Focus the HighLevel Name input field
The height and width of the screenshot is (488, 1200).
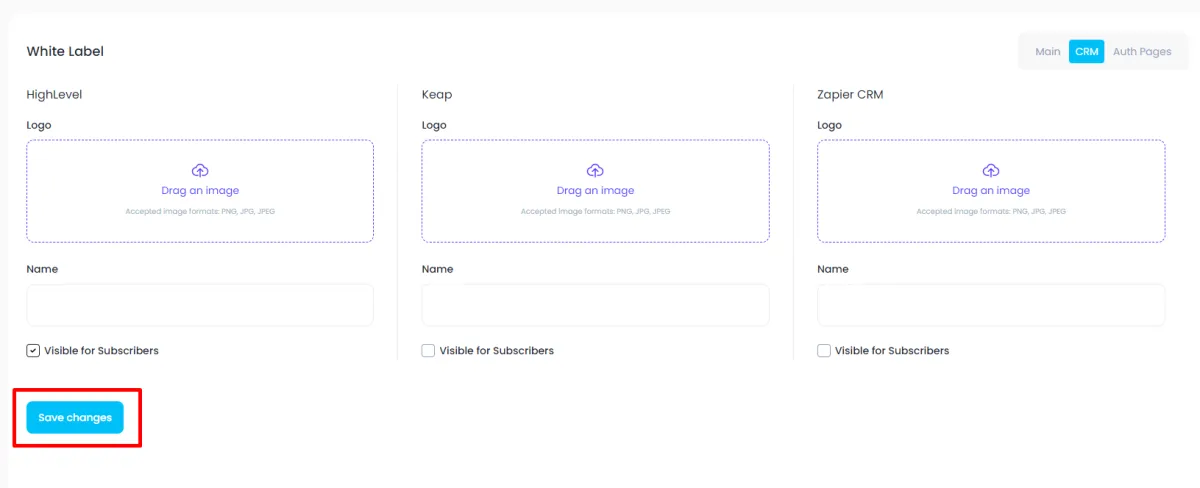pos(200,305)
